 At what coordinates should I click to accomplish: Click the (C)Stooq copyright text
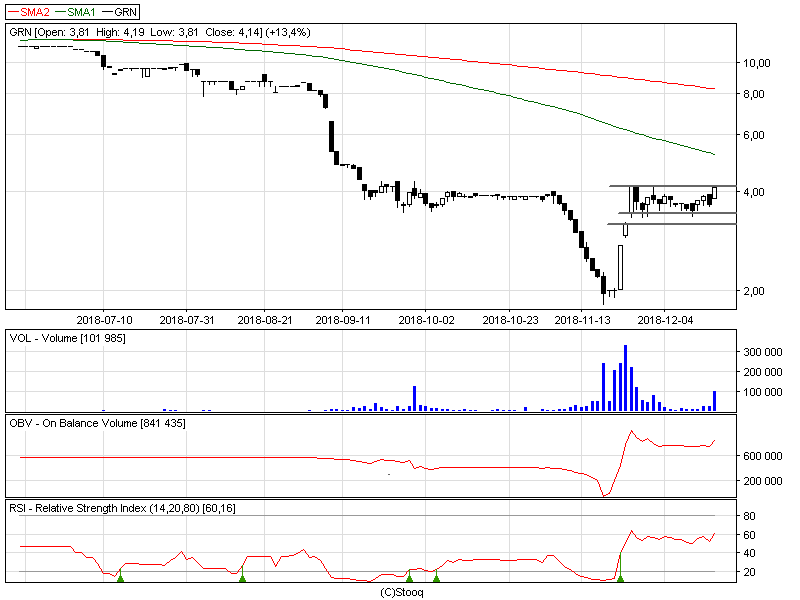pos(402,592)
